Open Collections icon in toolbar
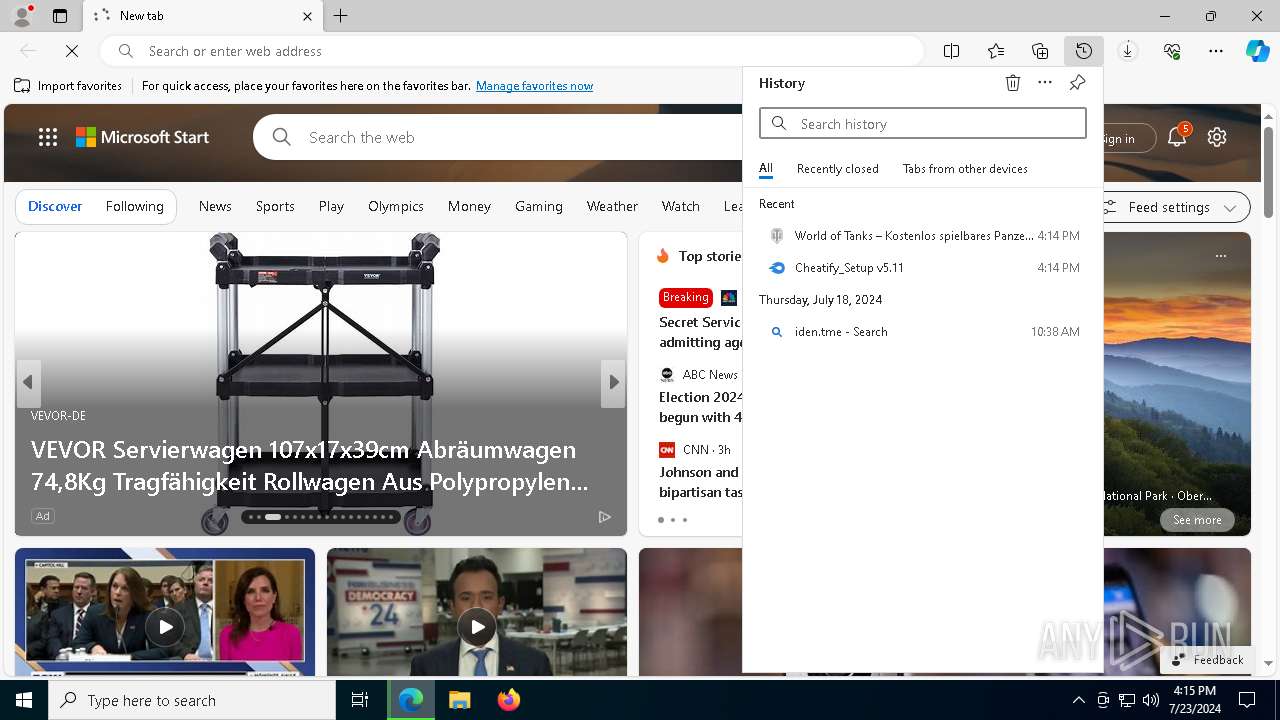 1040,51
